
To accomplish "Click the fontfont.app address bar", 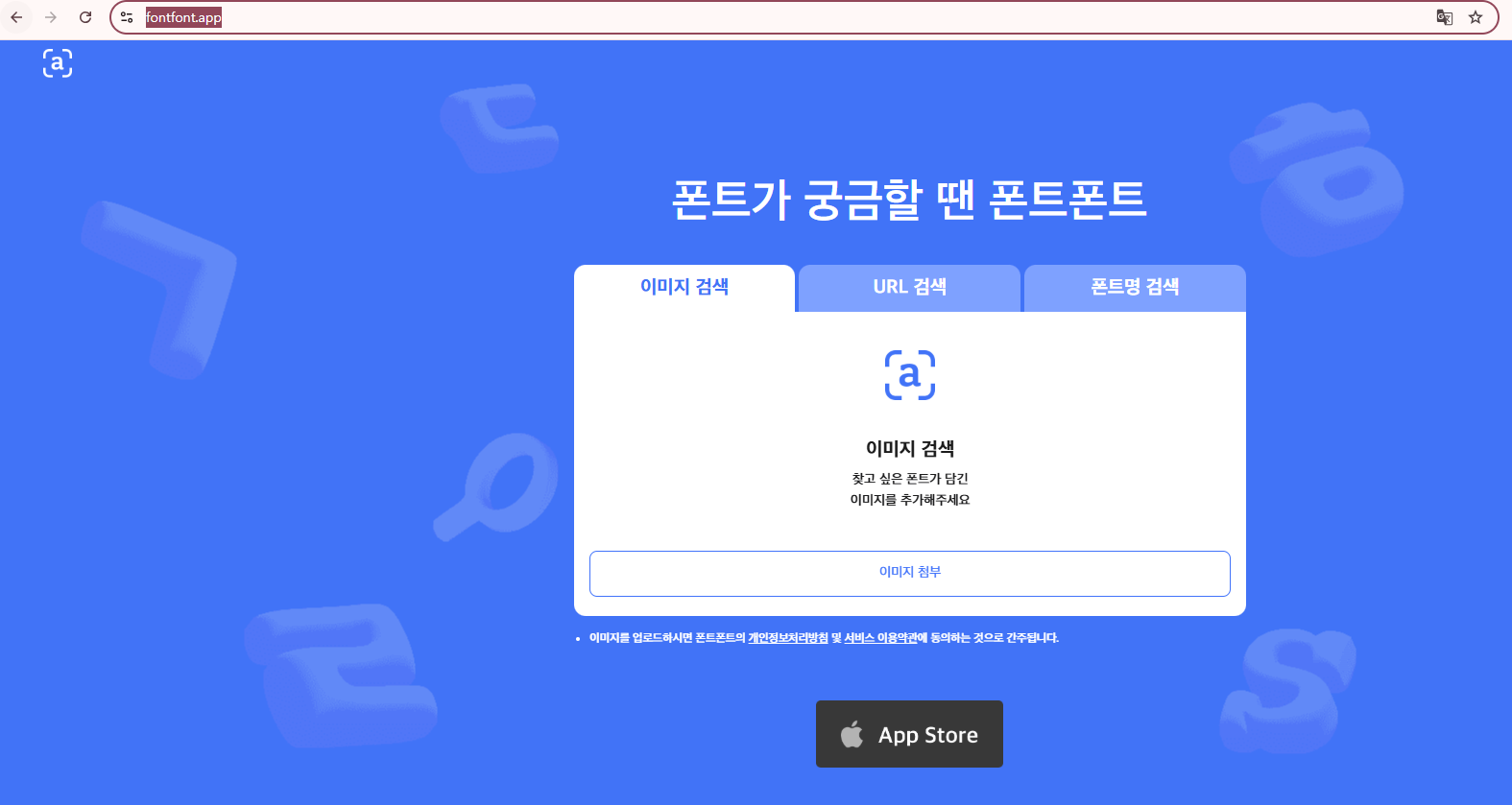I will tap(804, 17).
